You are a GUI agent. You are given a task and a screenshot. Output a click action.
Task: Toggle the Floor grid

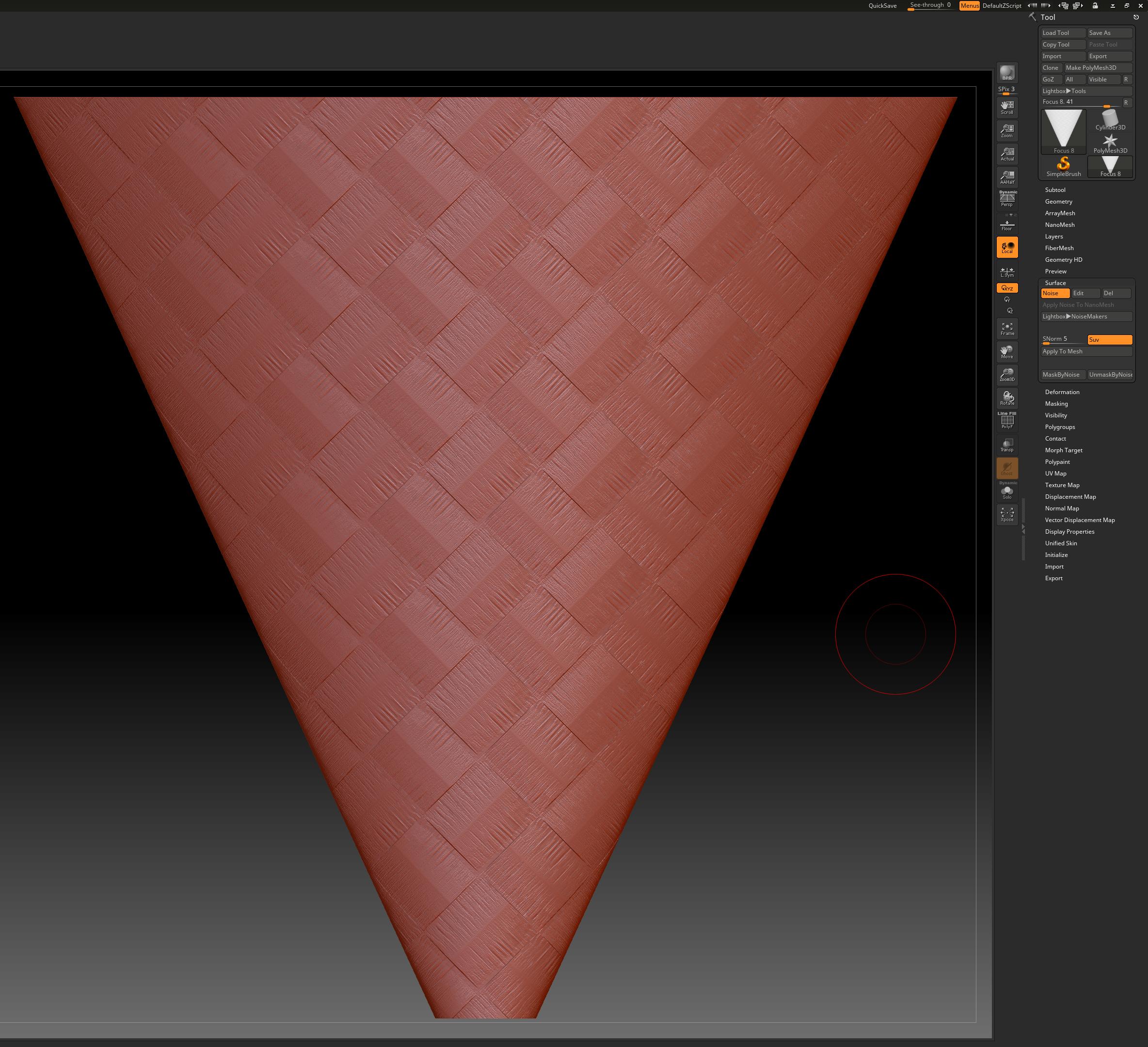coord(1007,224)
